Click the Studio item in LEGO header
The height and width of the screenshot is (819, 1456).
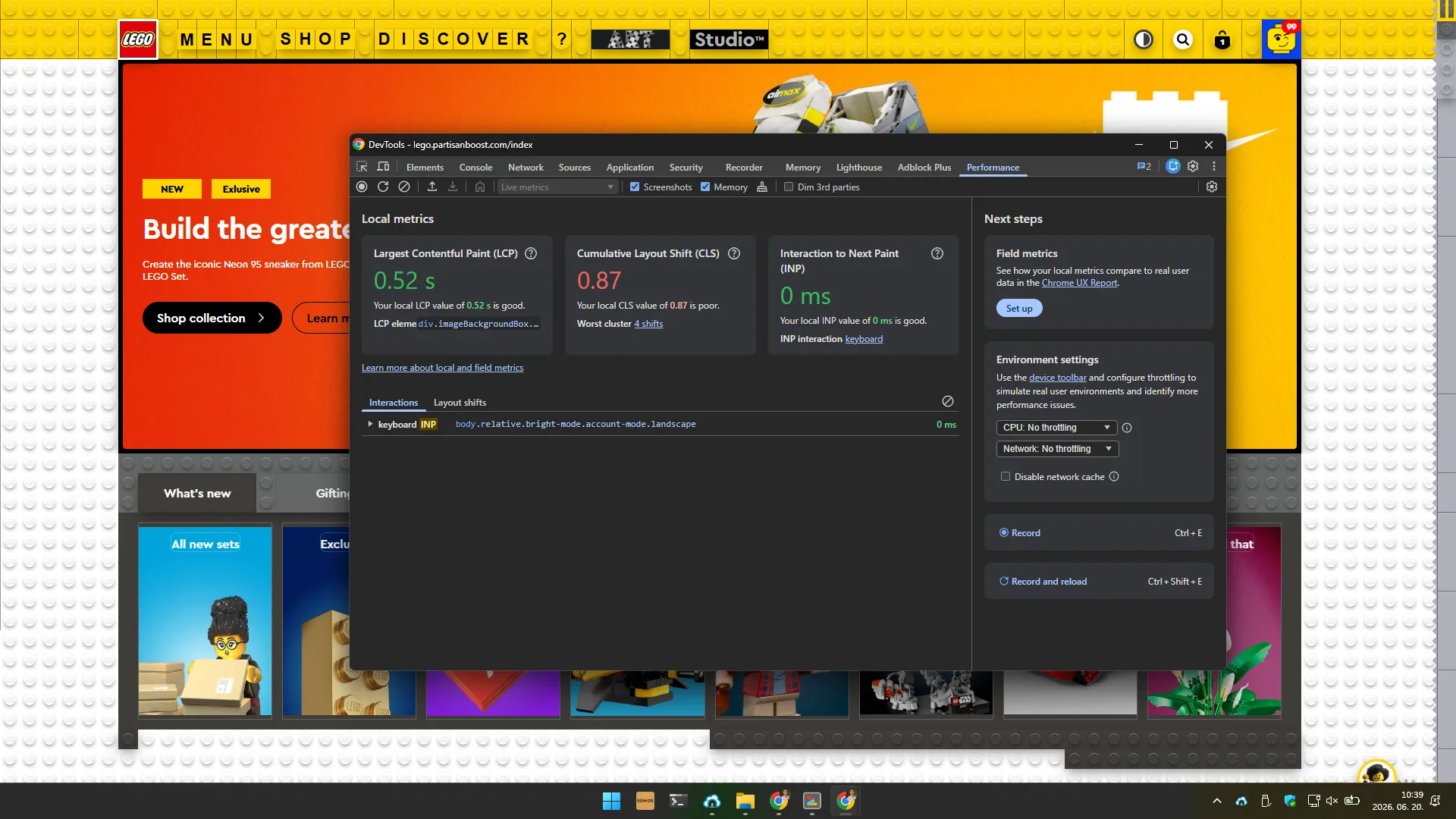729,39
